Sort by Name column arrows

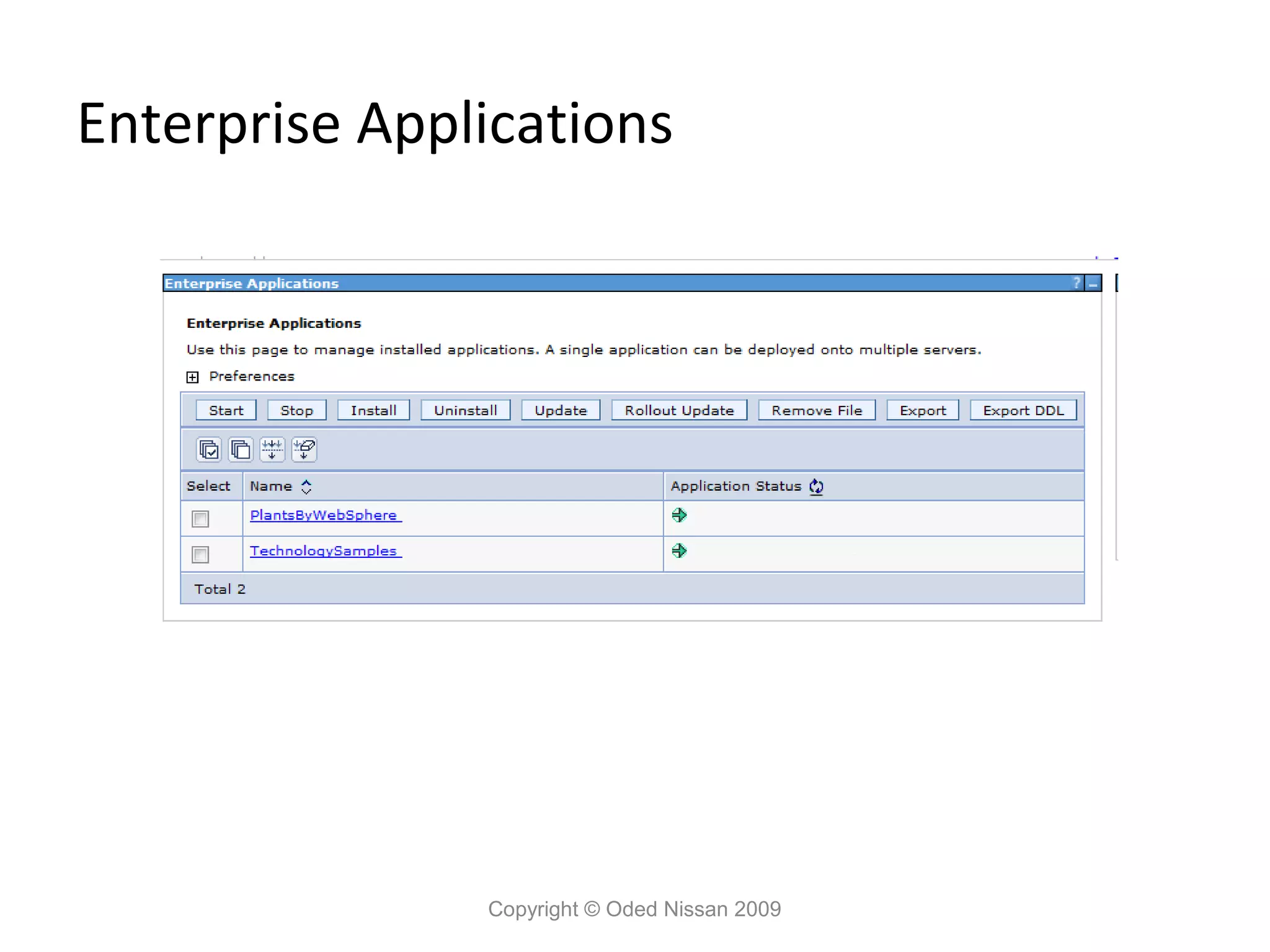[x=306, y=487]
